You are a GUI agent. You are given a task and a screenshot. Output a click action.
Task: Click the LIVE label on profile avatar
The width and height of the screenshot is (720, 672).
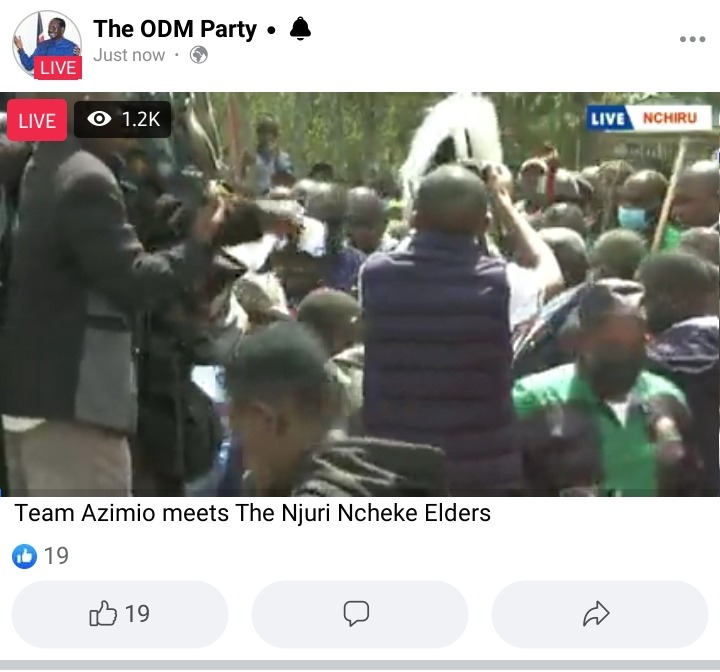pyautogui.click(x=58, y=68)
